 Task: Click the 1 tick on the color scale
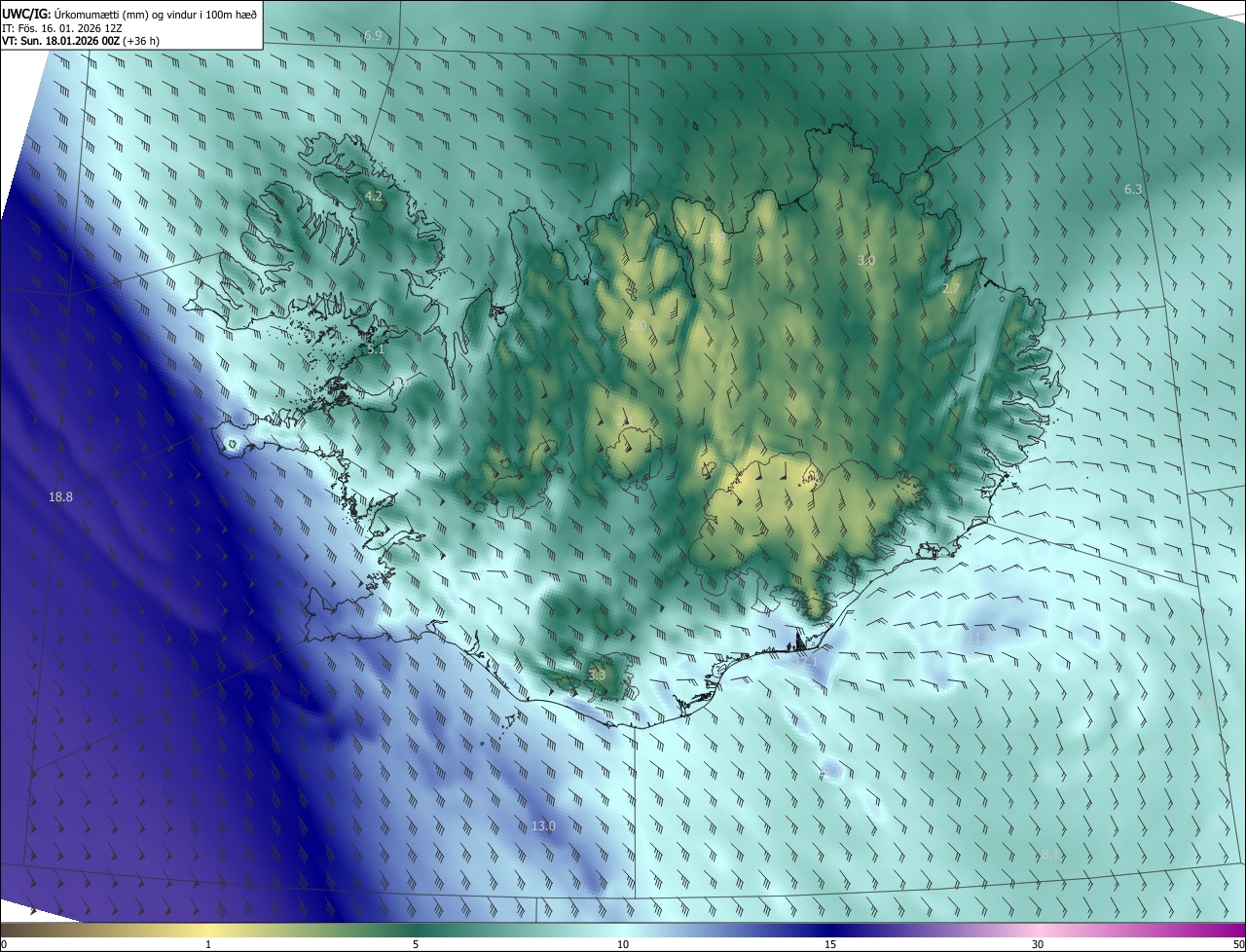(x=208, y=944)
